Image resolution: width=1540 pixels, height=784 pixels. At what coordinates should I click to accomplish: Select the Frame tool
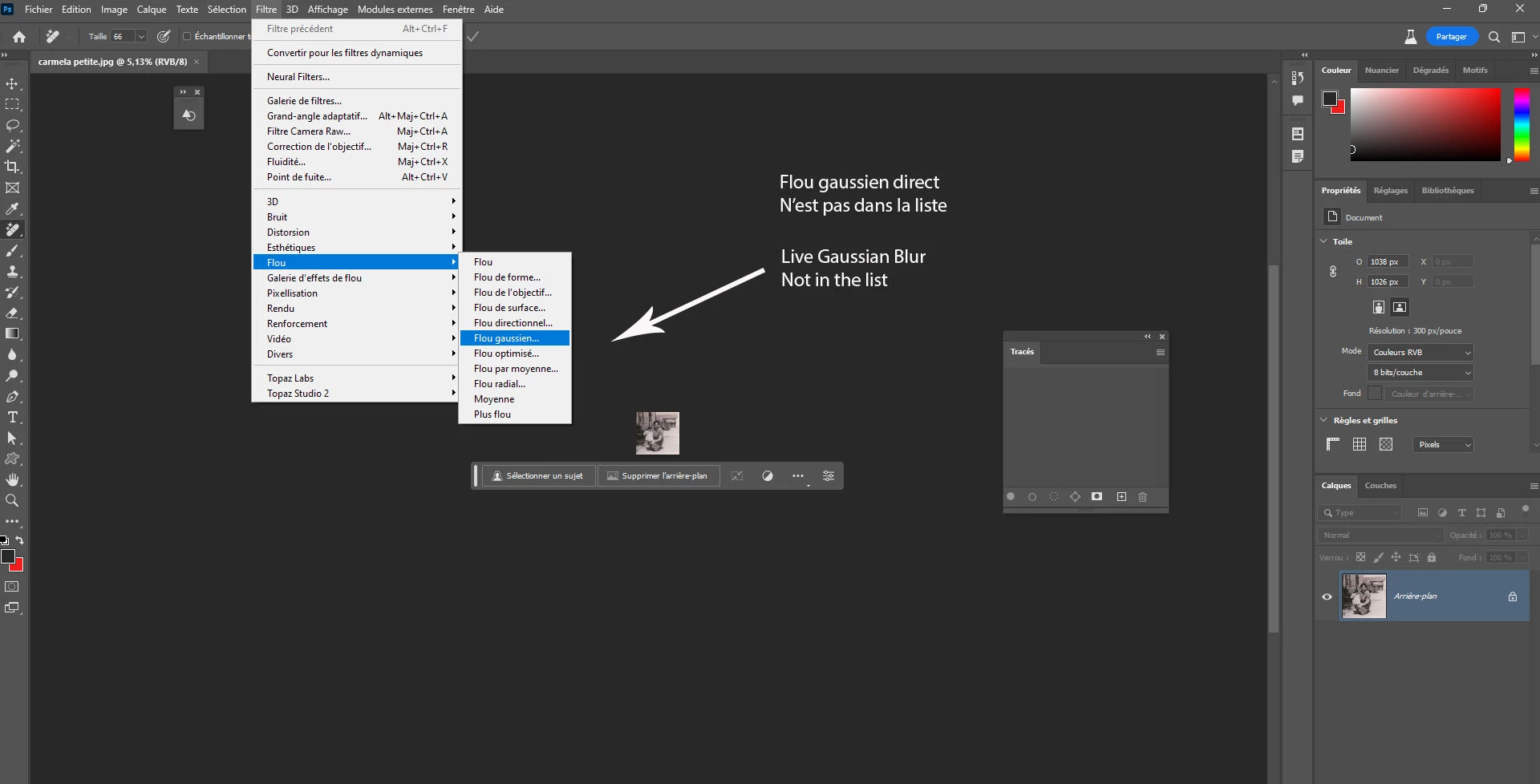12,188
